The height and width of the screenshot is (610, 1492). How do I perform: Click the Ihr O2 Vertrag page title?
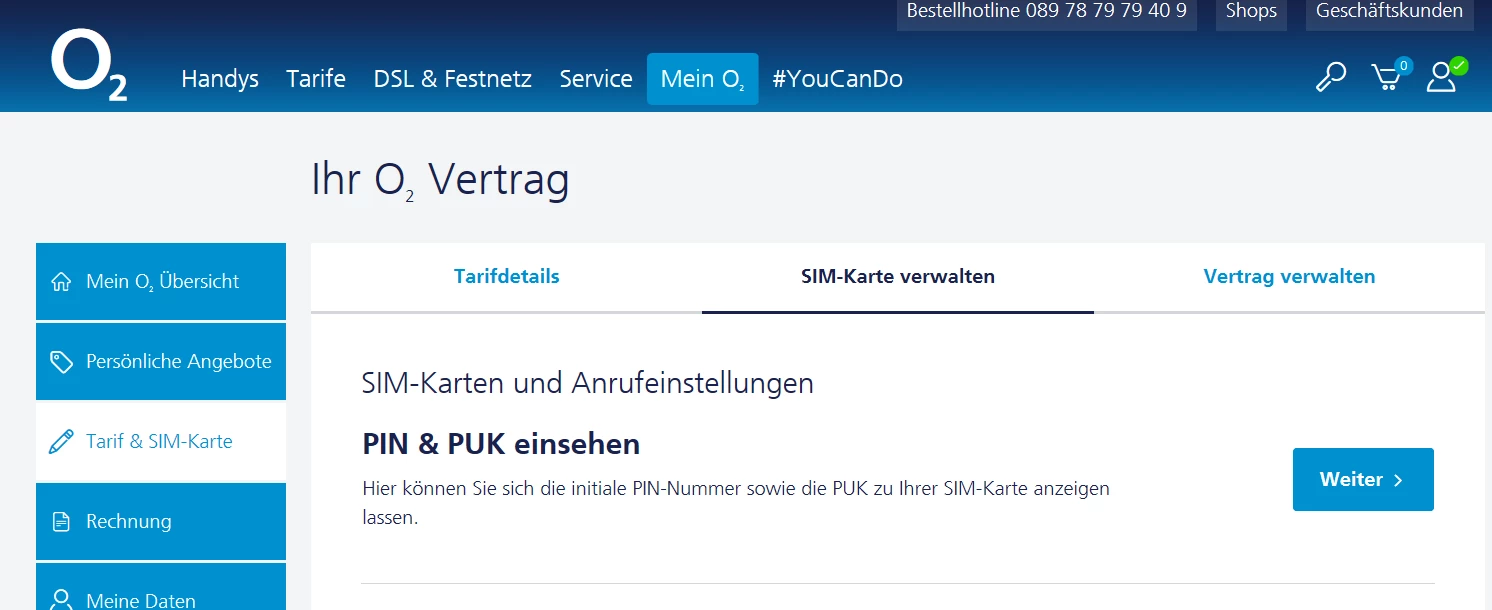pyautogui.click(x=440, y=181)
